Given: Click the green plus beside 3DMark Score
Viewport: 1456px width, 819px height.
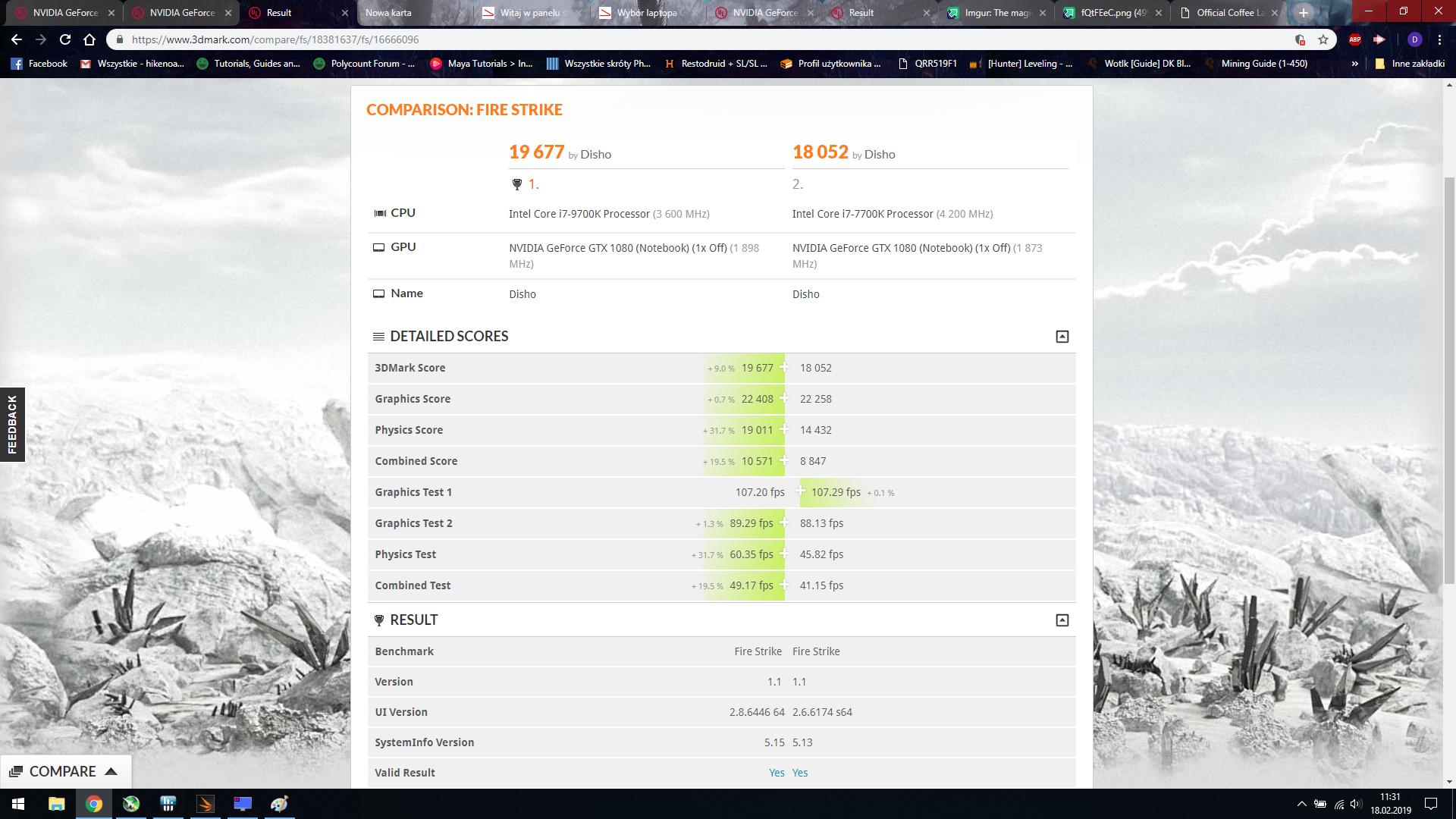Looking at the screenshot, I should [x=784, y=367].
